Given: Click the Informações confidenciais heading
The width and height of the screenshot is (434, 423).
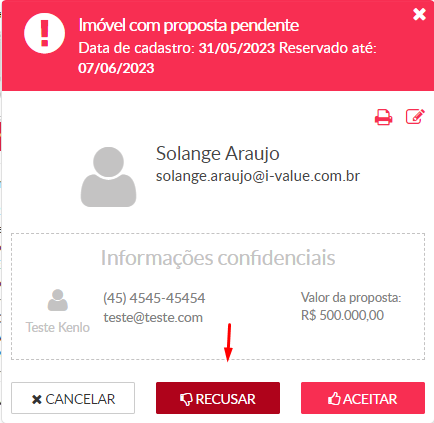Looking at the screenshot, I should [218, 258].
